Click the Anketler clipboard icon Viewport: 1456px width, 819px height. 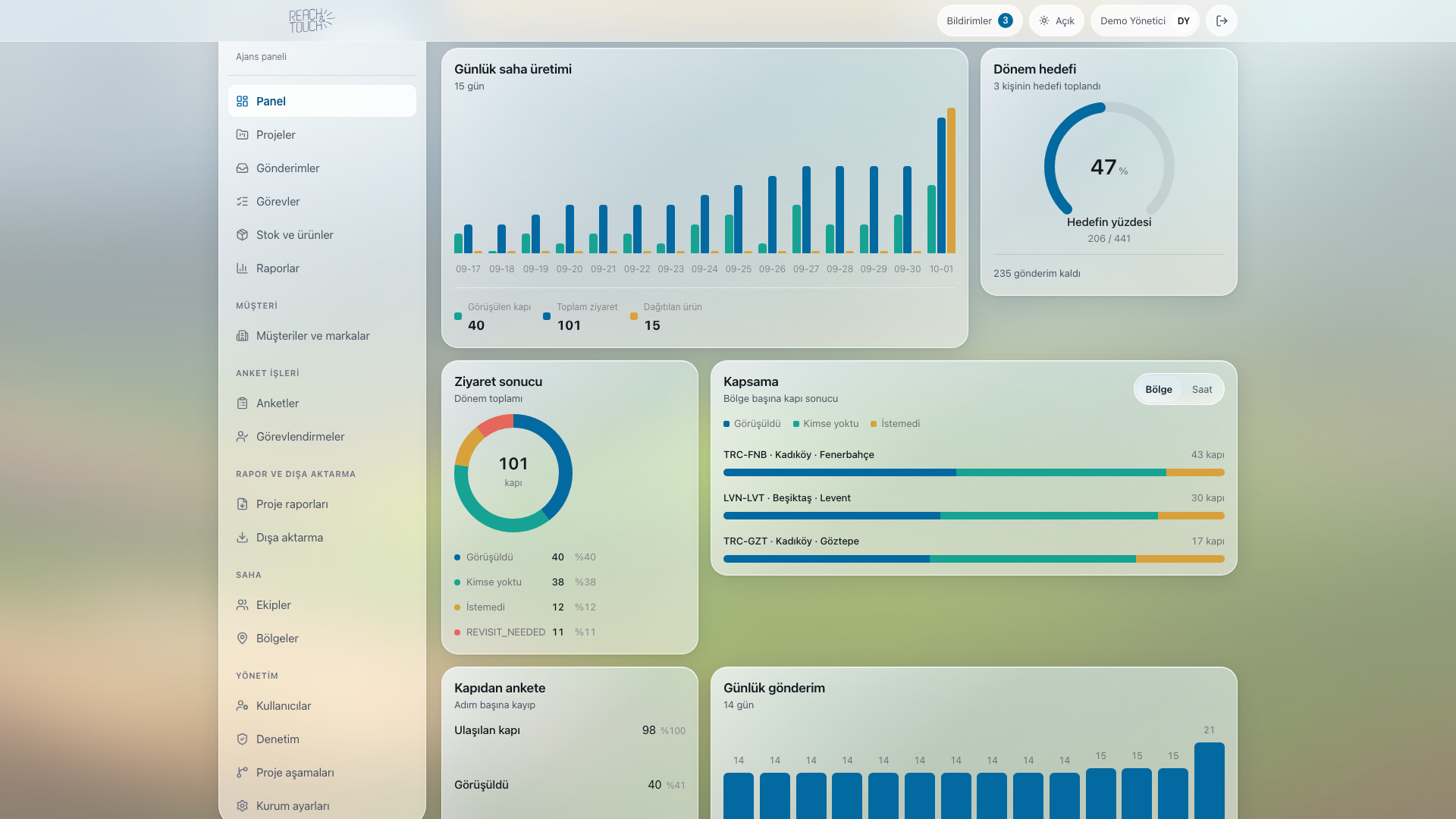point(242,403)
